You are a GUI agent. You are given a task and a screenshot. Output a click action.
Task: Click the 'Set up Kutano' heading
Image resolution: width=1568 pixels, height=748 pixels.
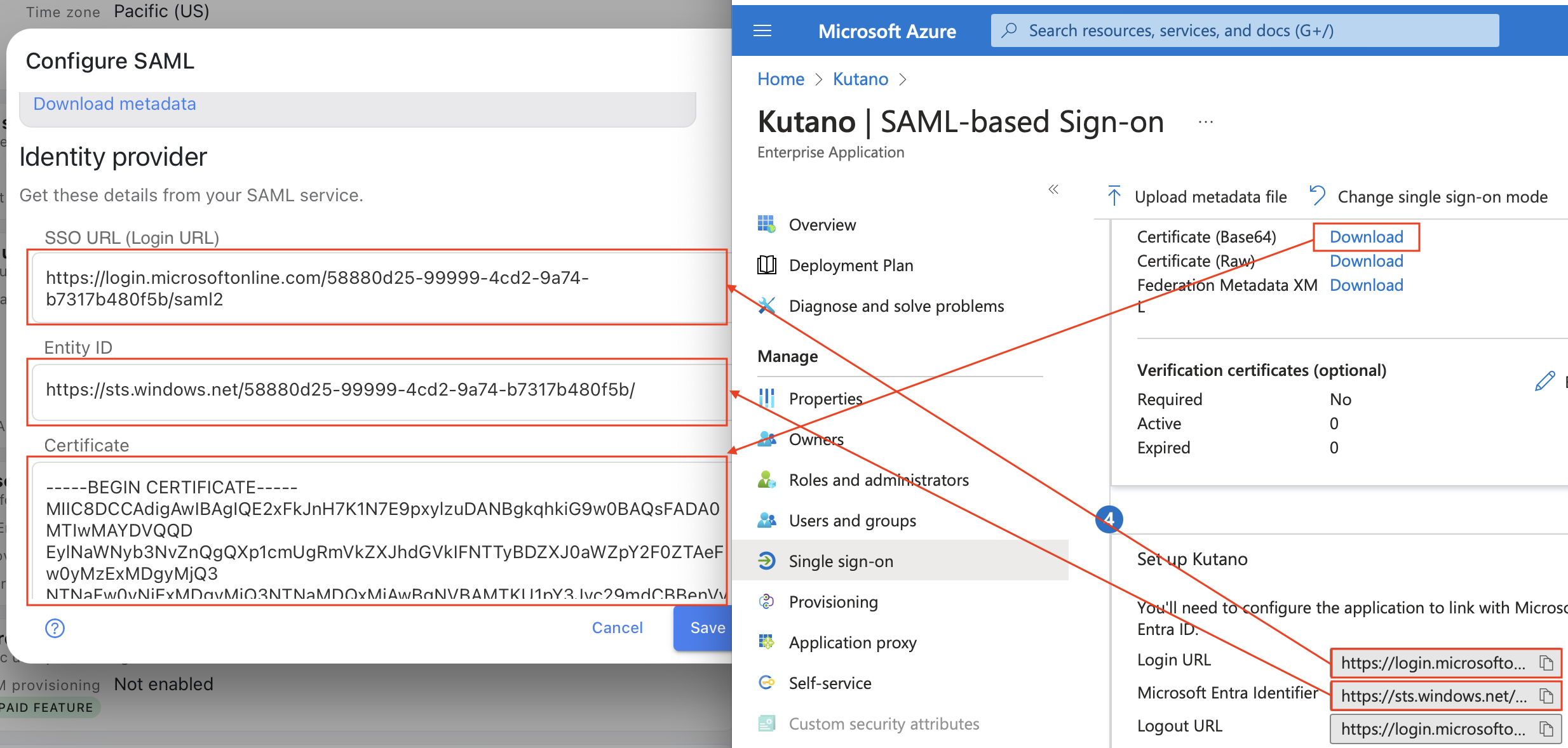click(1192, 559)
